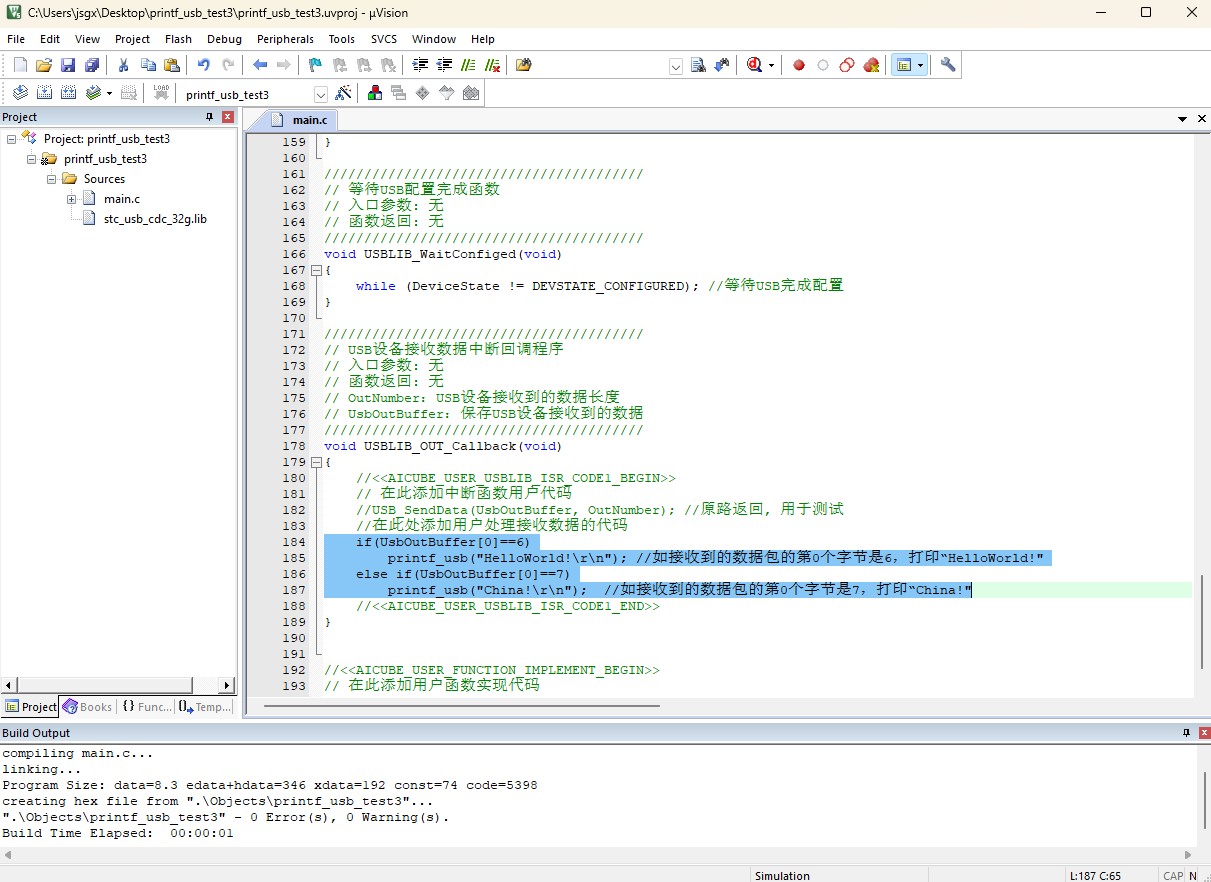This screenshot has height=882, width=1211.
Task: Click the Navigate Backwards blue arrow
Action: point(260,65)
